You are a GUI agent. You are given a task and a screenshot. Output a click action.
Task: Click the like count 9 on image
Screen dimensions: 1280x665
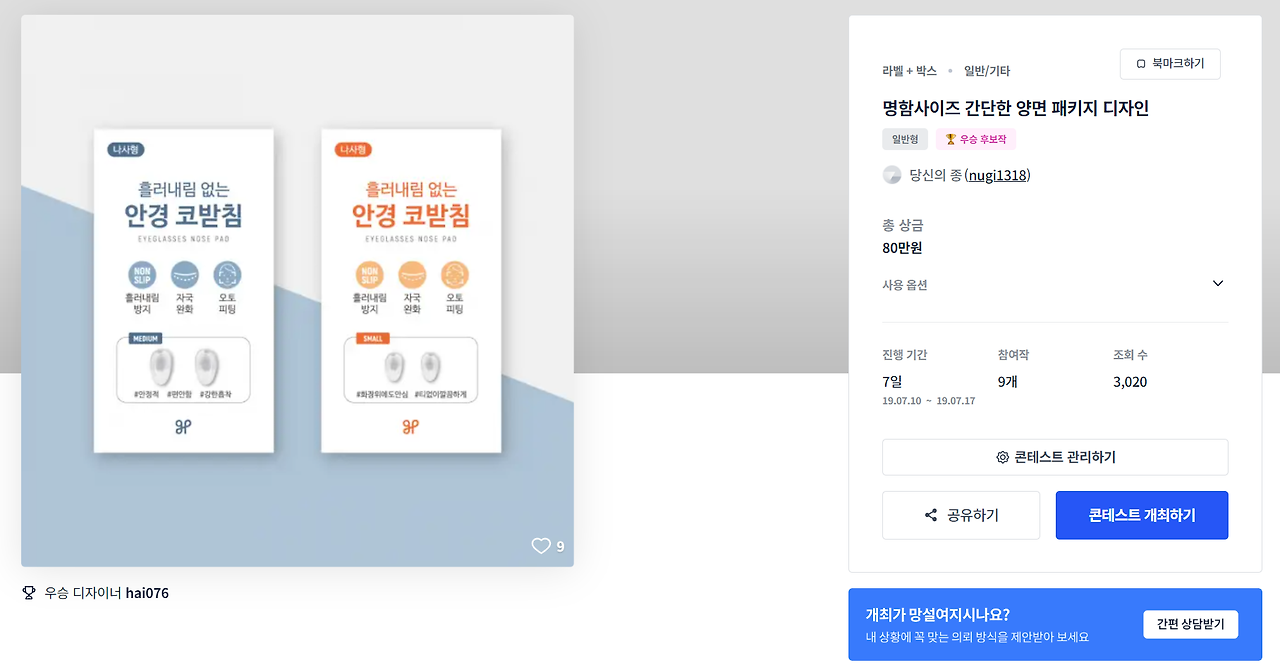560,546
